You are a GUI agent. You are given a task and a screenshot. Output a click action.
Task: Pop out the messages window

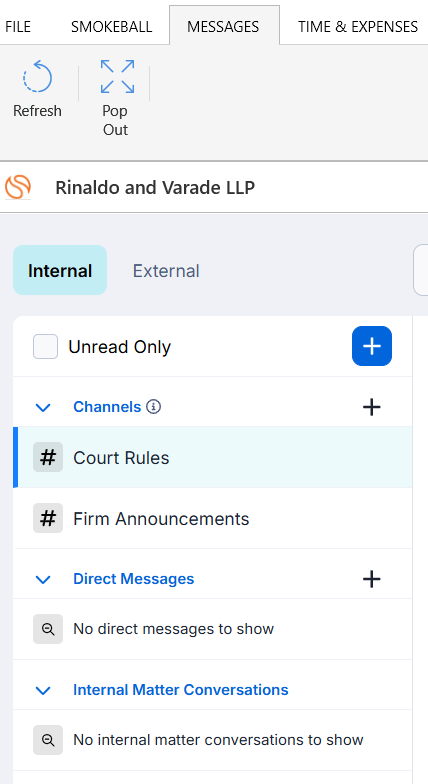[117, 76]
